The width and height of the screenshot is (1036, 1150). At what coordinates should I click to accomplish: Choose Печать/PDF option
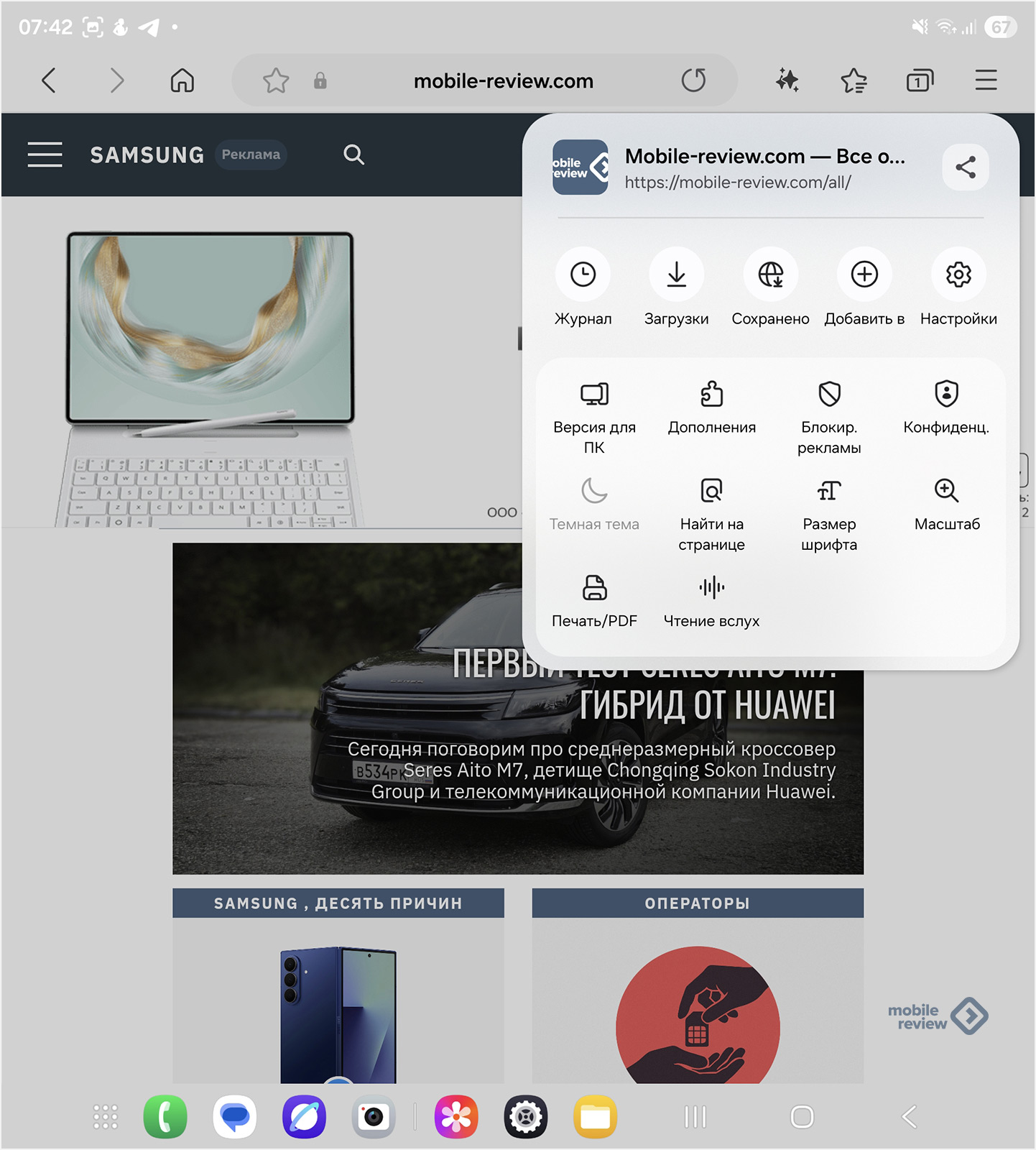[x=594, y=602]
